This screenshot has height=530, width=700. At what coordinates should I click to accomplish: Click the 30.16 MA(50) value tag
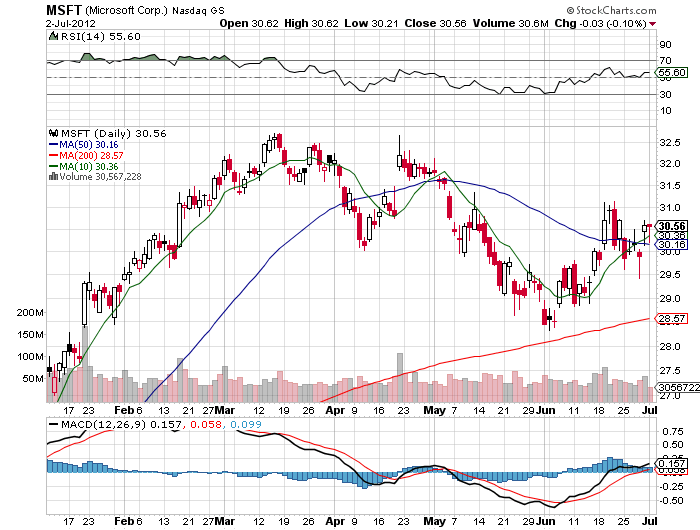(x=672, y=244)
